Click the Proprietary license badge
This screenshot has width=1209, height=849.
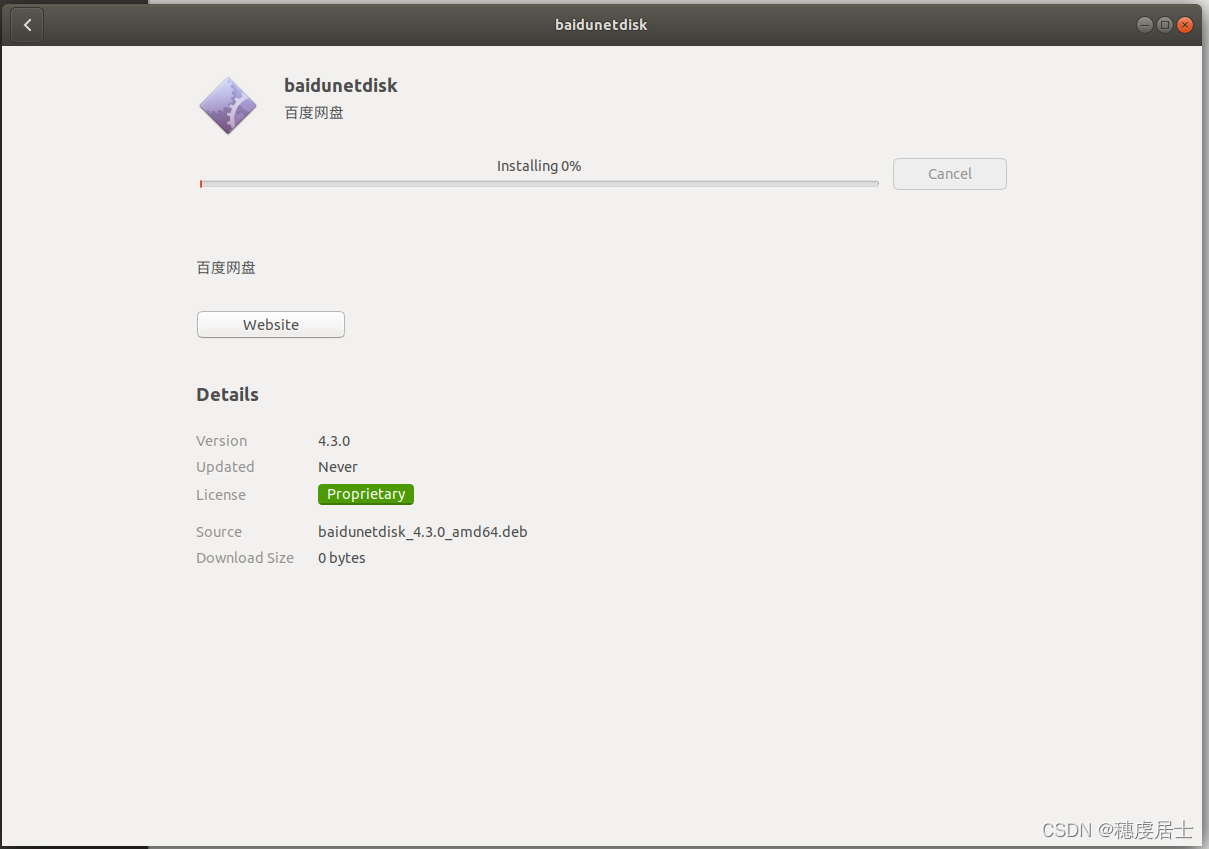point(366,494)
